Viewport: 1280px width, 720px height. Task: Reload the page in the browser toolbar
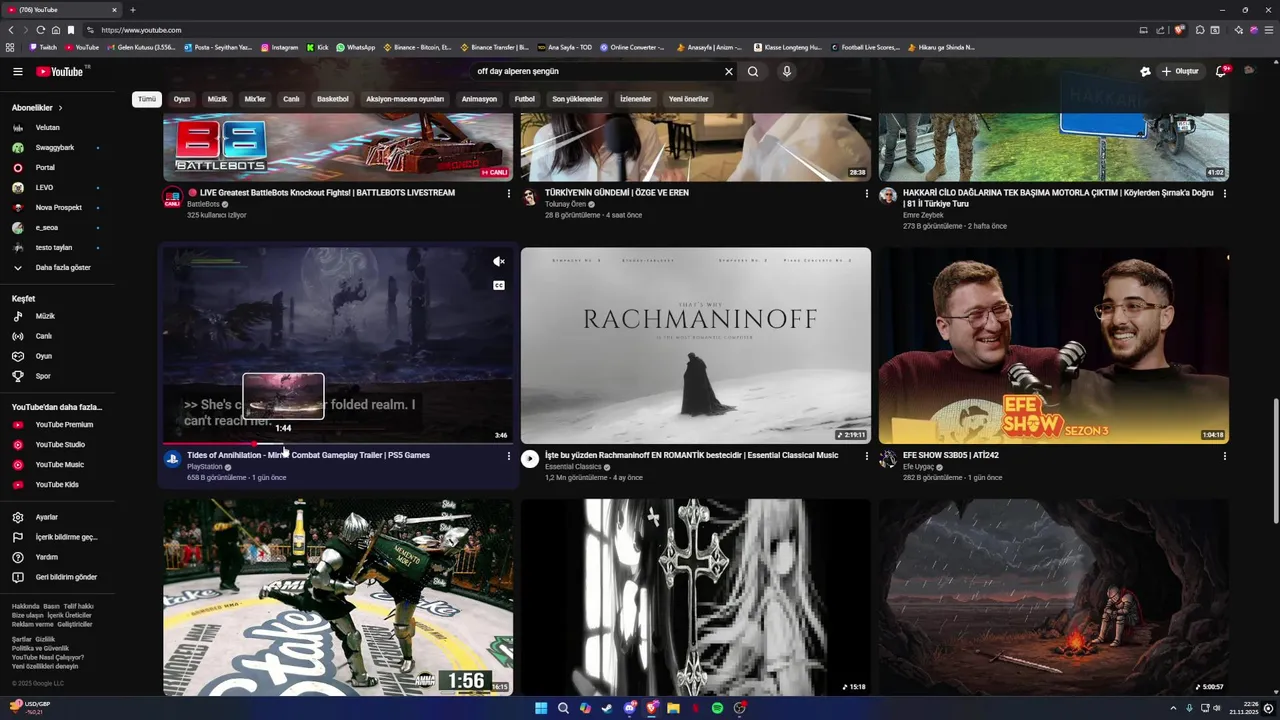[40, 30]
